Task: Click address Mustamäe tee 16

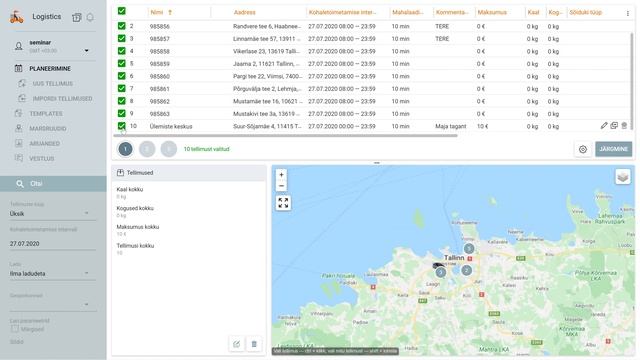Action: tap(267, 101)
